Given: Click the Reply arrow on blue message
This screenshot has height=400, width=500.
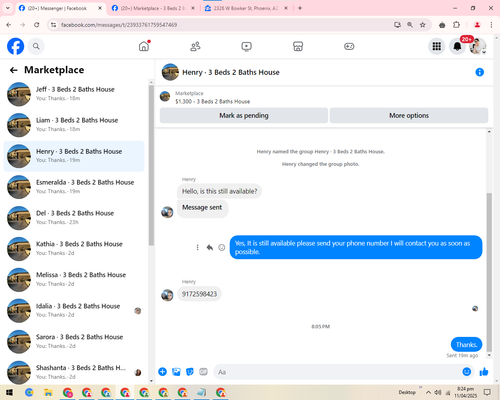Looking at the screenshot, I should 210,247.
